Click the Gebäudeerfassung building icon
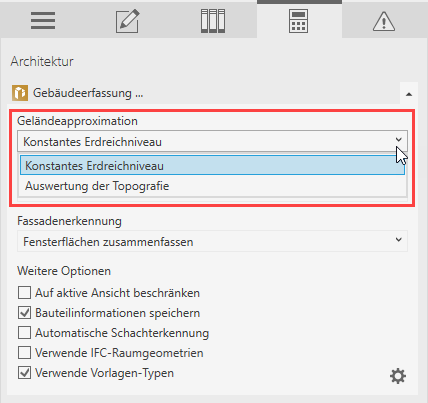 pos(20,93)
